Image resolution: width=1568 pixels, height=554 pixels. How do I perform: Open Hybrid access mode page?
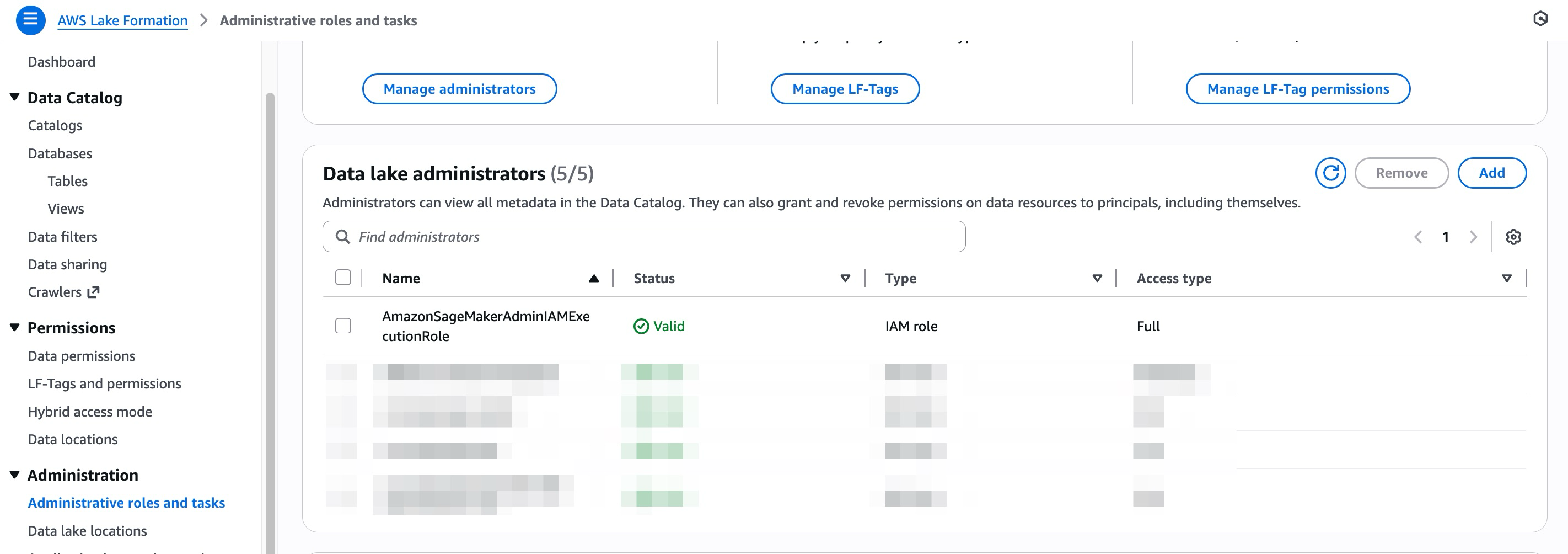coord(90,412)
